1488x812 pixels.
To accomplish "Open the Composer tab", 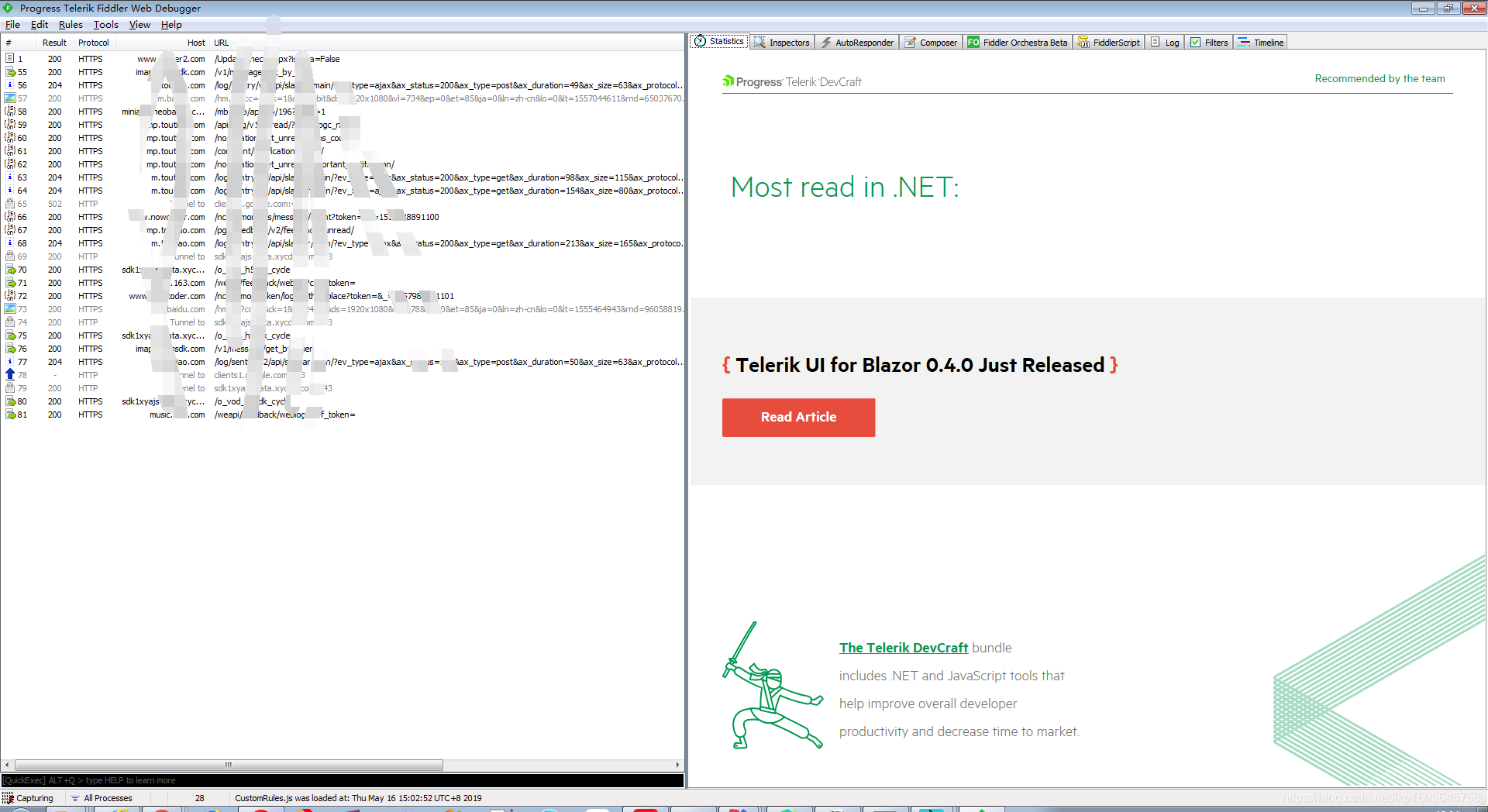I will pos(931,43).
